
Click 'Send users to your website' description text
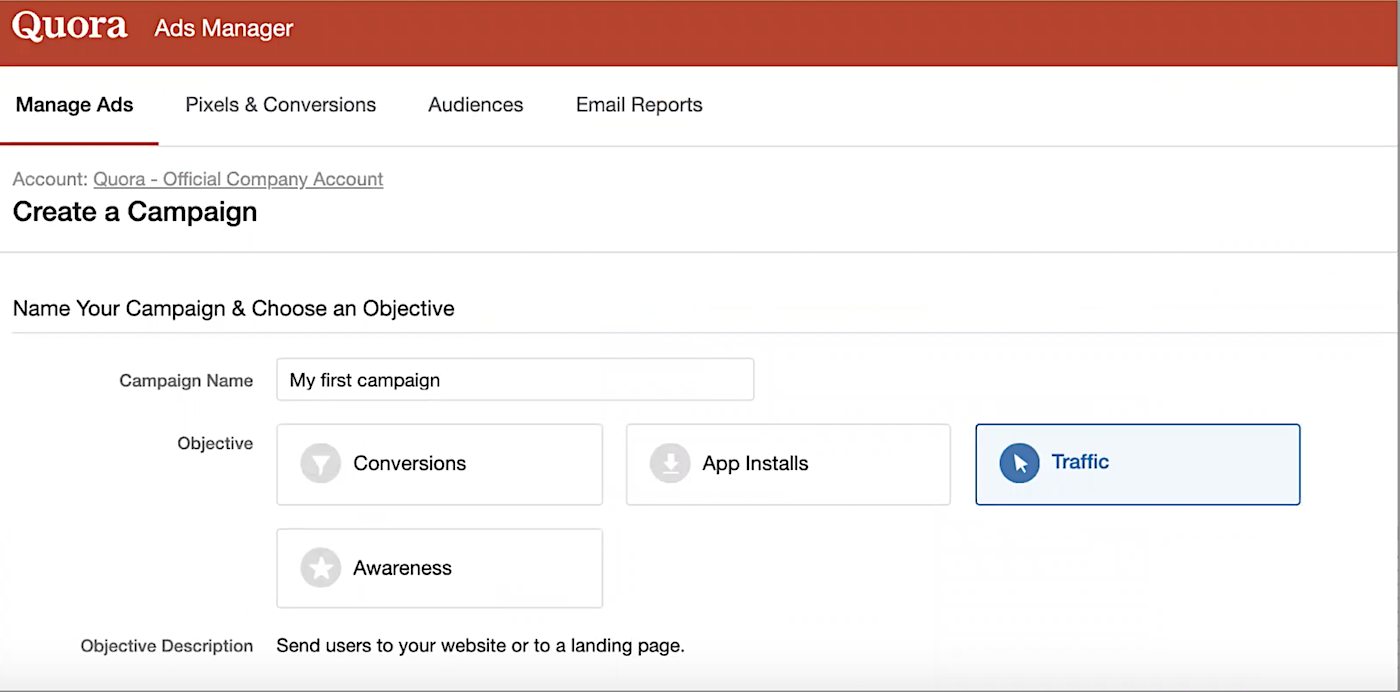481,646
